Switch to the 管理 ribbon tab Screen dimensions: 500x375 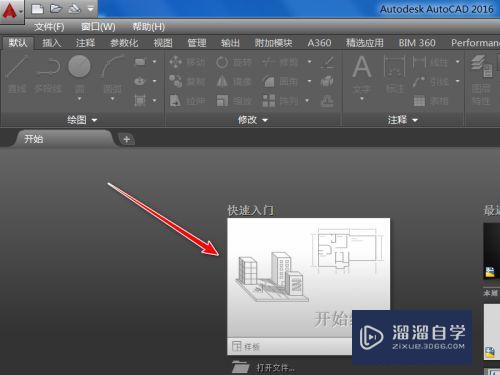point(197,43)
